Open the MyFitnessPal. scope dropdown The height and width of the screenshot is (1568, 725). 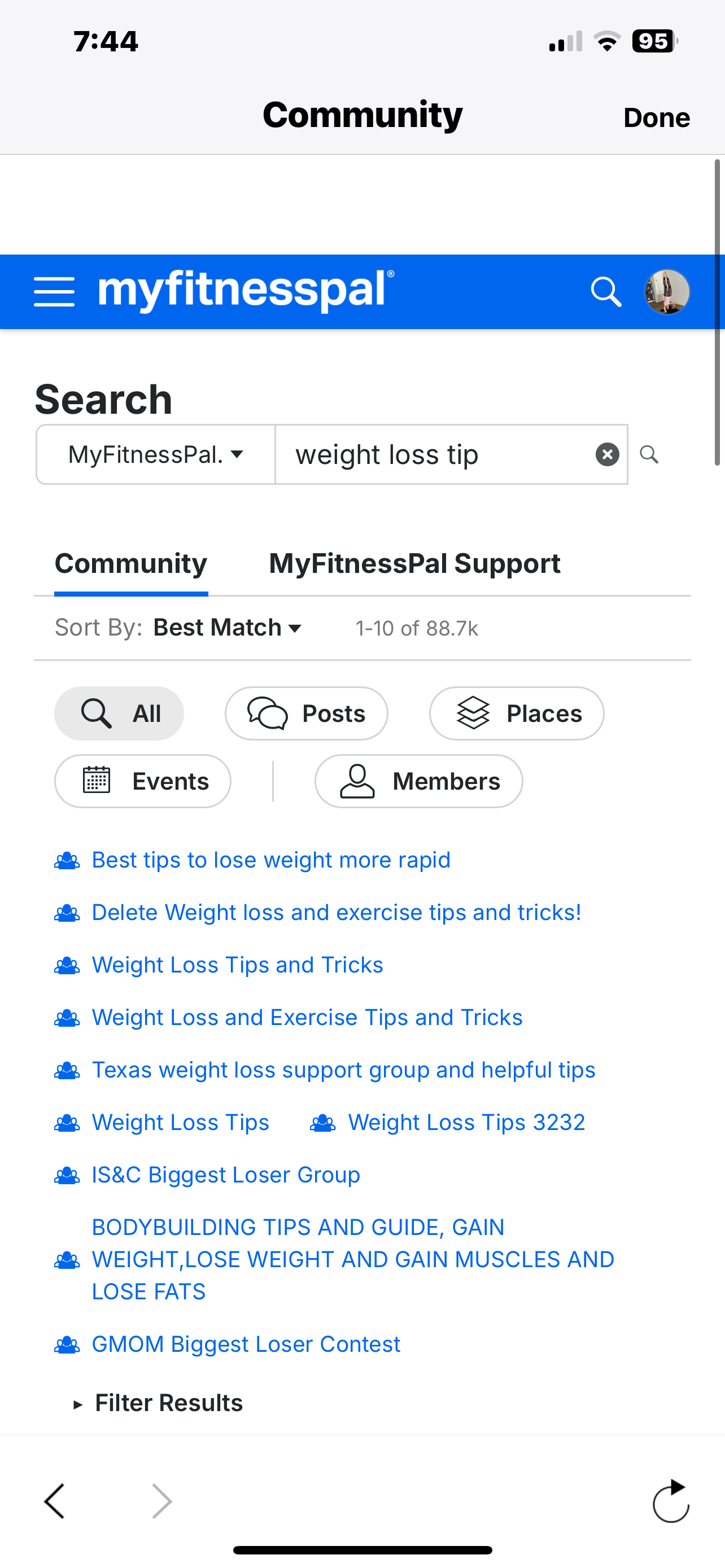[156, 454]
